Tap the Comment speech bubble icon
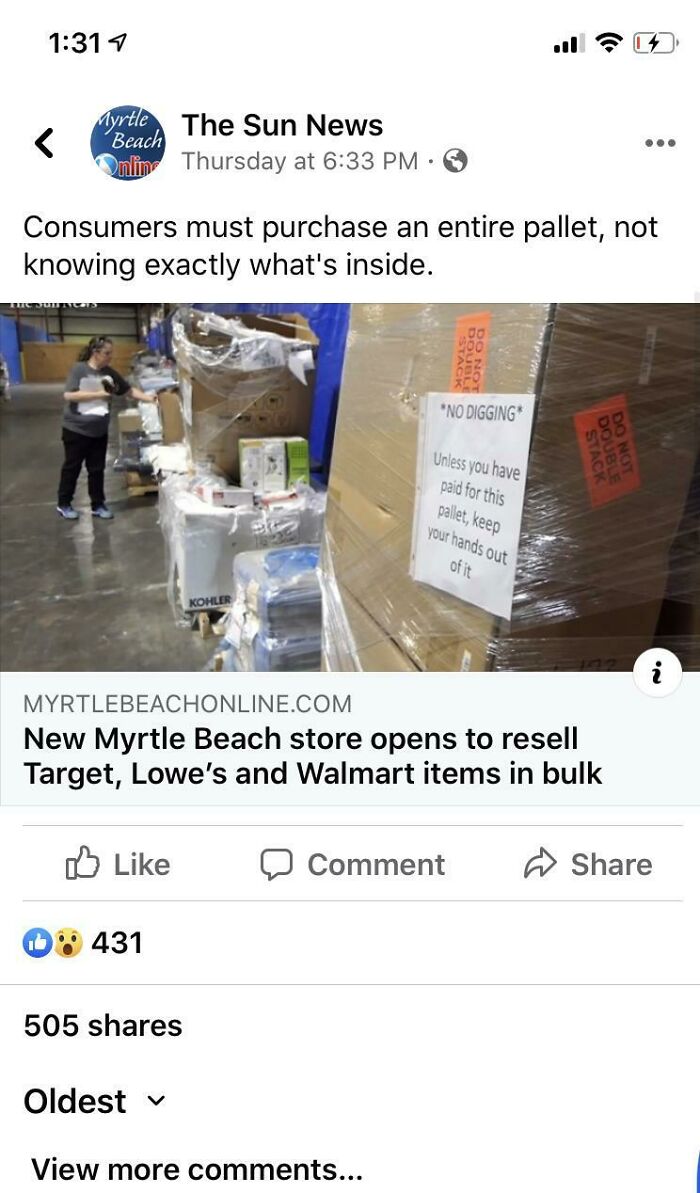 pyautogui.click(x=277, y=864)
